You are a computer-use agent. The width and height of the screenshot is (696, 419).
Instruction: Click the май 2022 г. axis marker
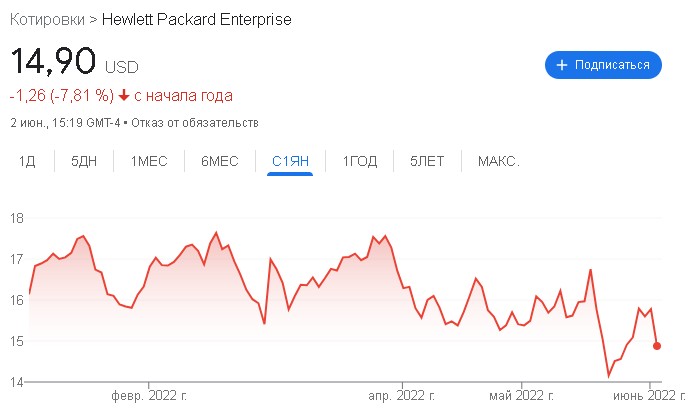[x=521, y=395]
